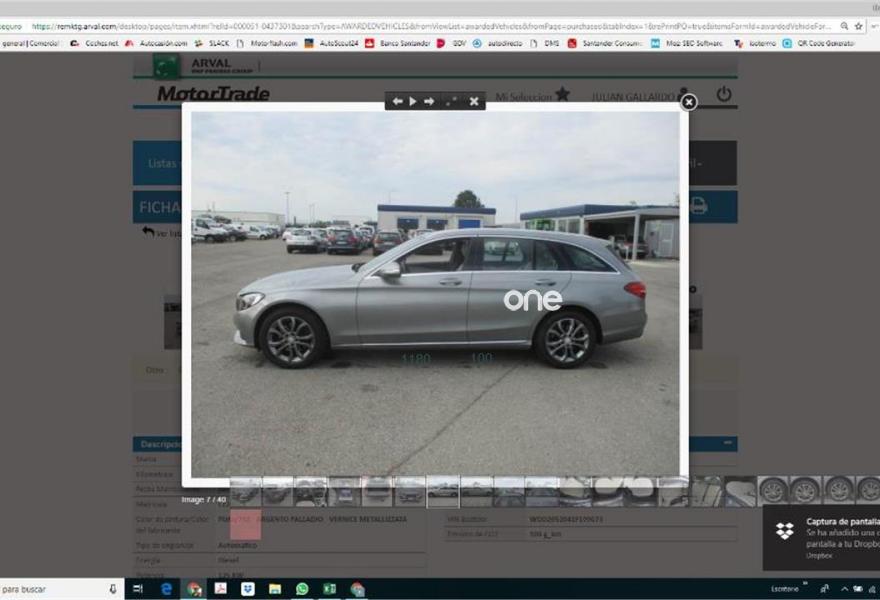Image resolution: width=880 pixels, height=600 pixels.
Task: Open Dropbox from the taskbar
Action: [x=247, y=589]
